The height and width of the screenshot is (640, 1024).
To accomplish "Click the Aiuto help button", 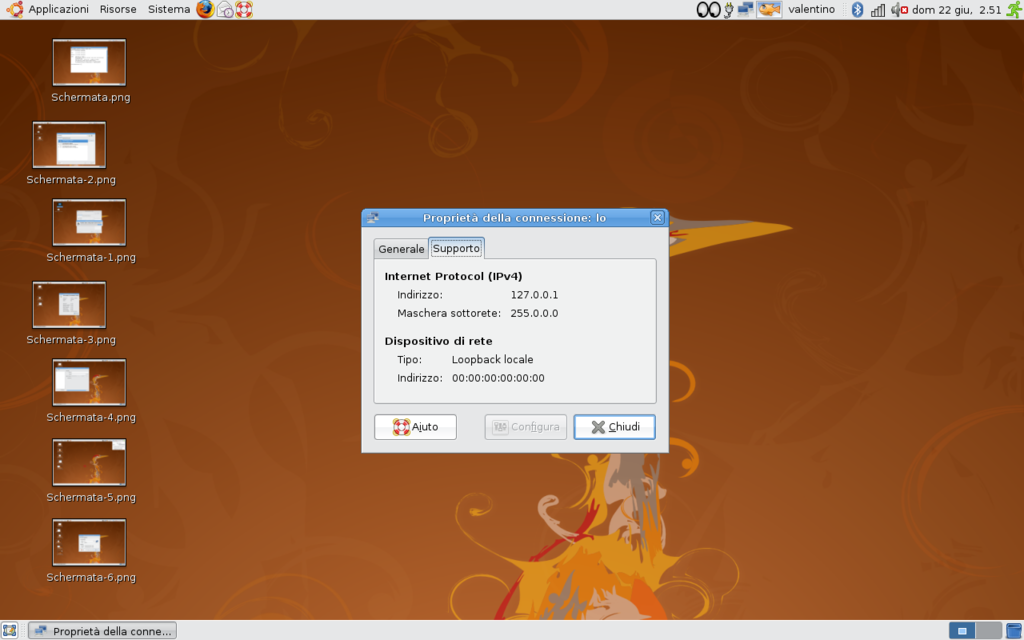I will click(x=415, y=427).
